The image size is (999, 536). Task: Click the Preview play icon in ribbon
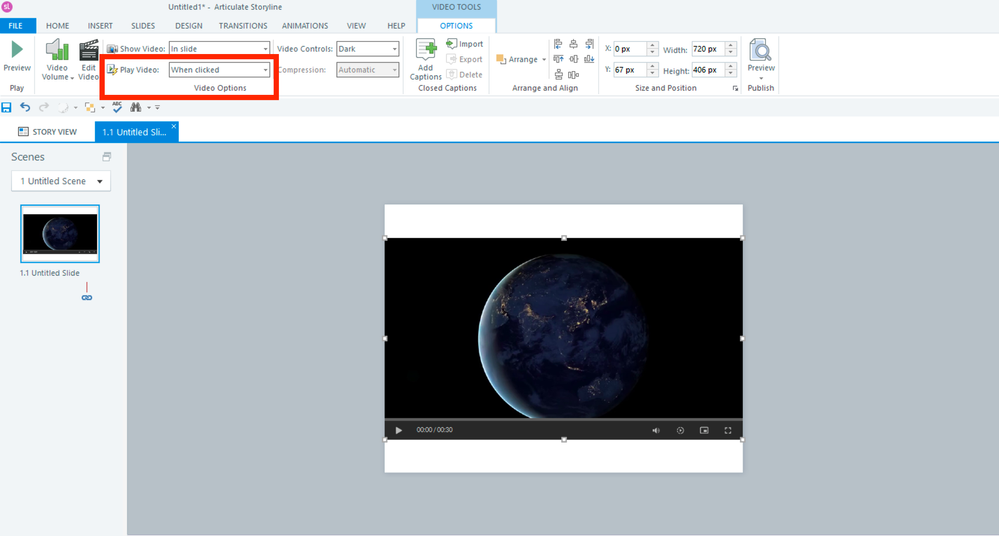[x=17, y=50]
